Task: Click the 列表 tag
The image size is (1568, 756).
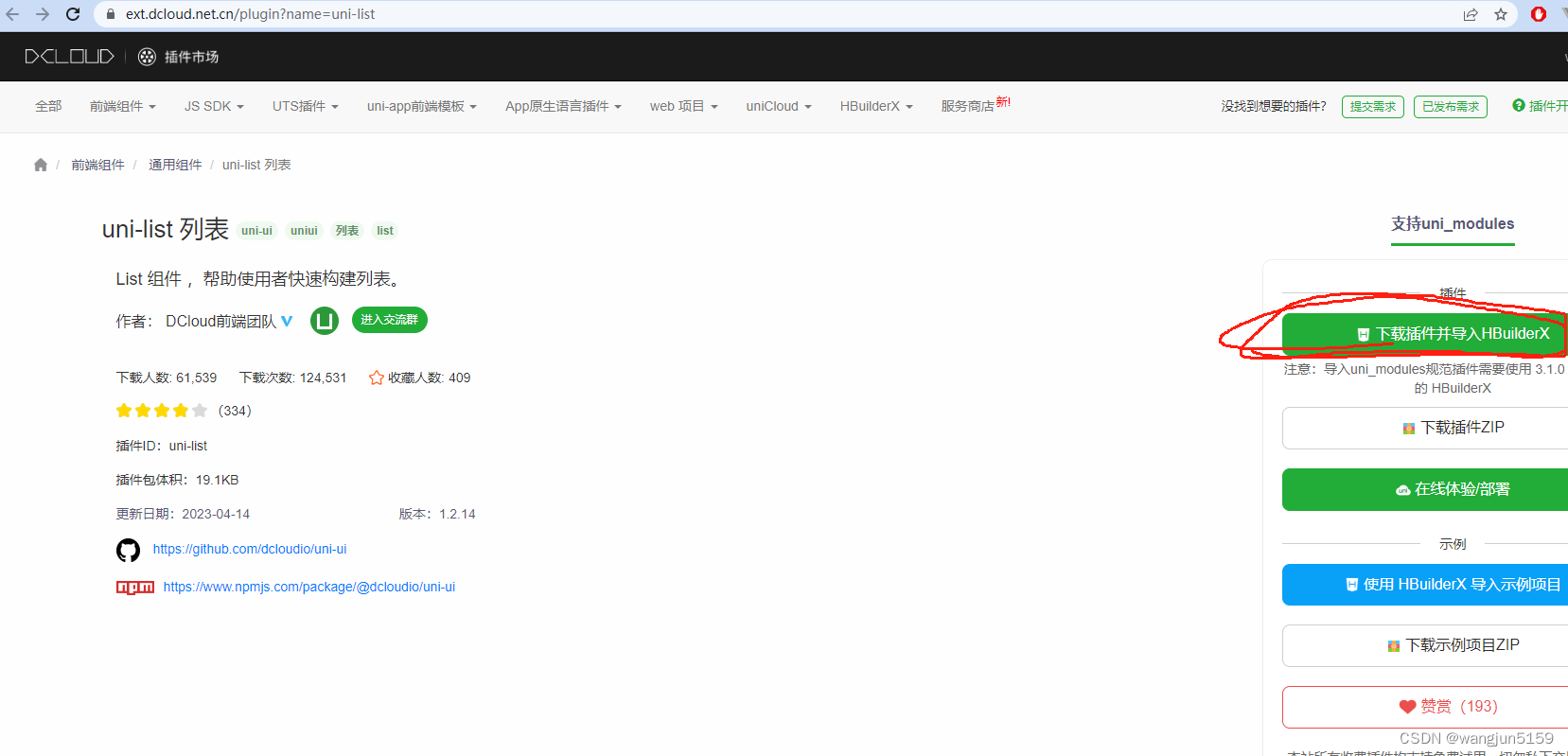Action: tap(347, 231)
